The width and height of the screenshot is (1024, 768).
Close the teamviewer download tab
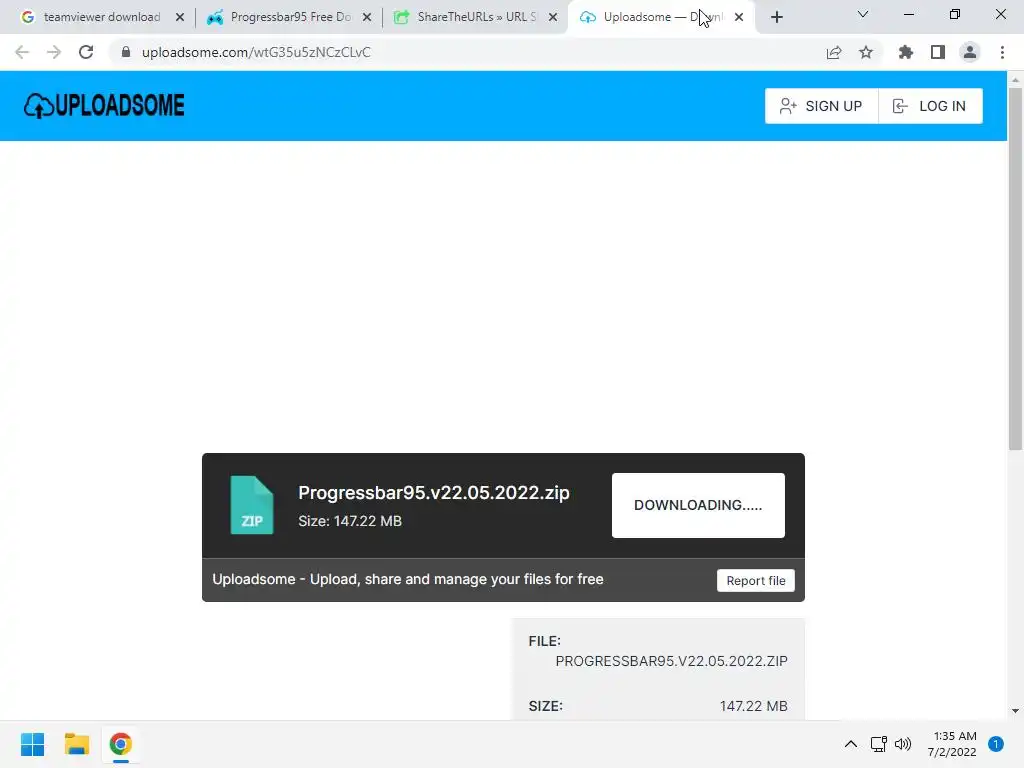(x=180, y=17)
